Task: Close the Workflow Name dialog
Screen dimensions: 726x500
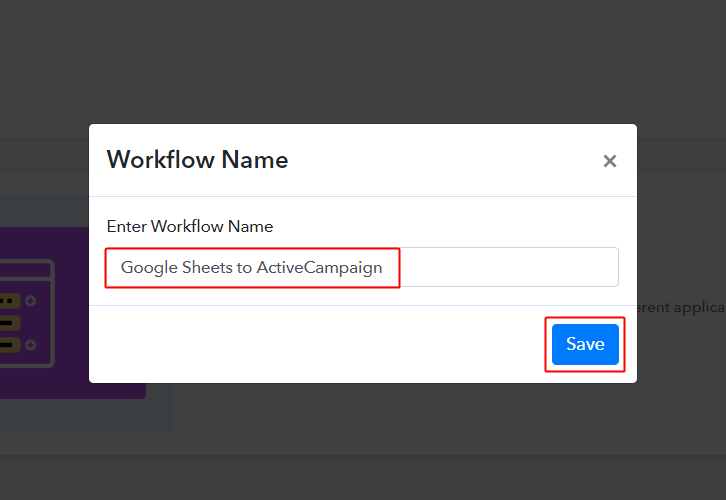Action: [610, 161]
